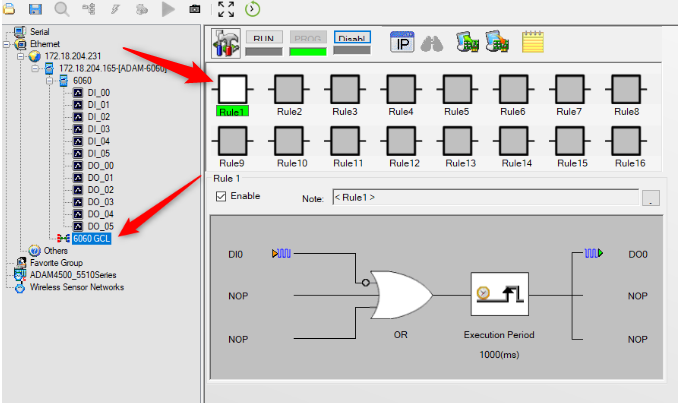Collapse the Ethernet tree node

pyautogui.click(x=7, y=44)
